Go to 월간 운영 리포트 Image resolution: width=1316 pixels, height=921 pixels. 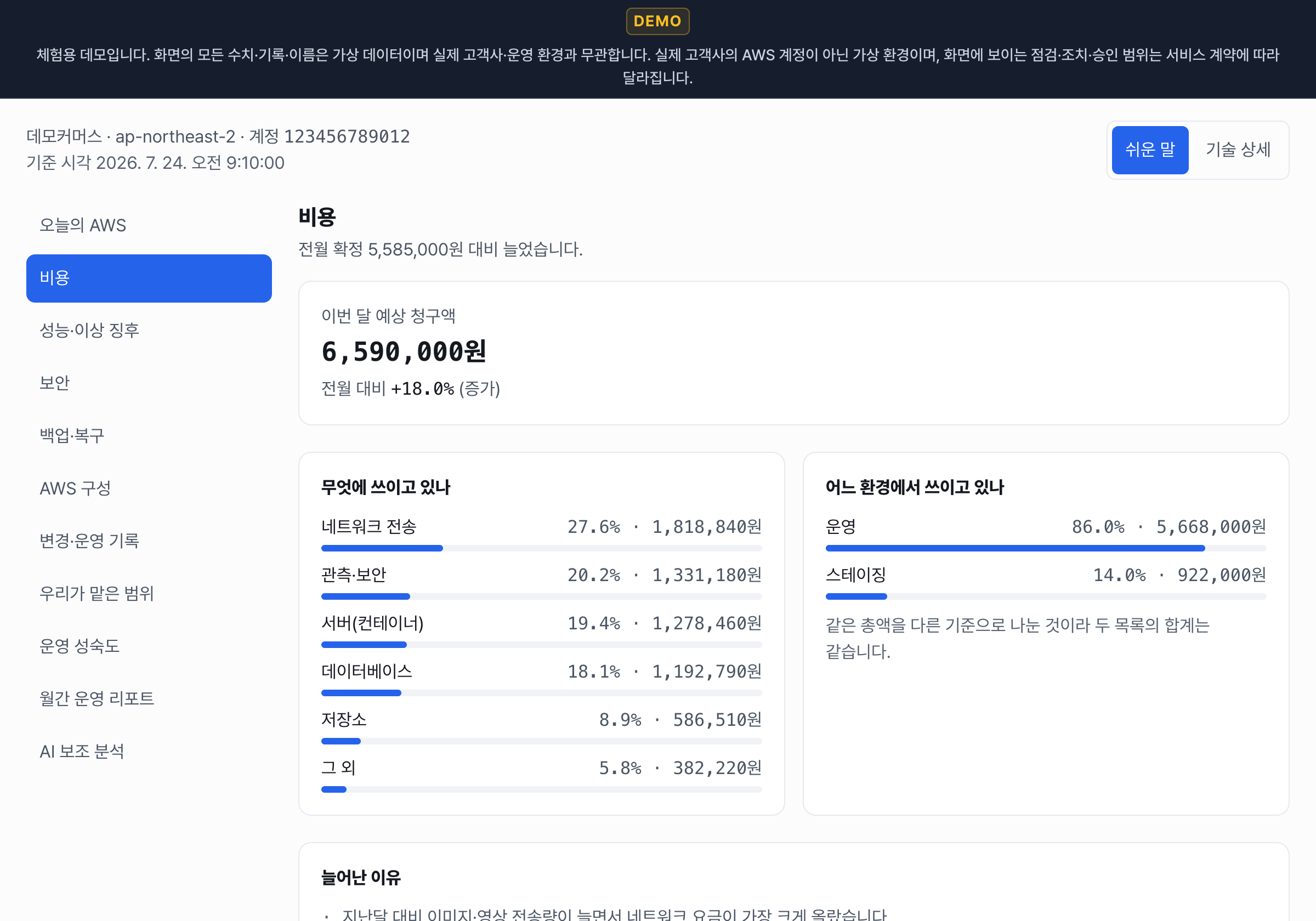[x=149, y=698]
